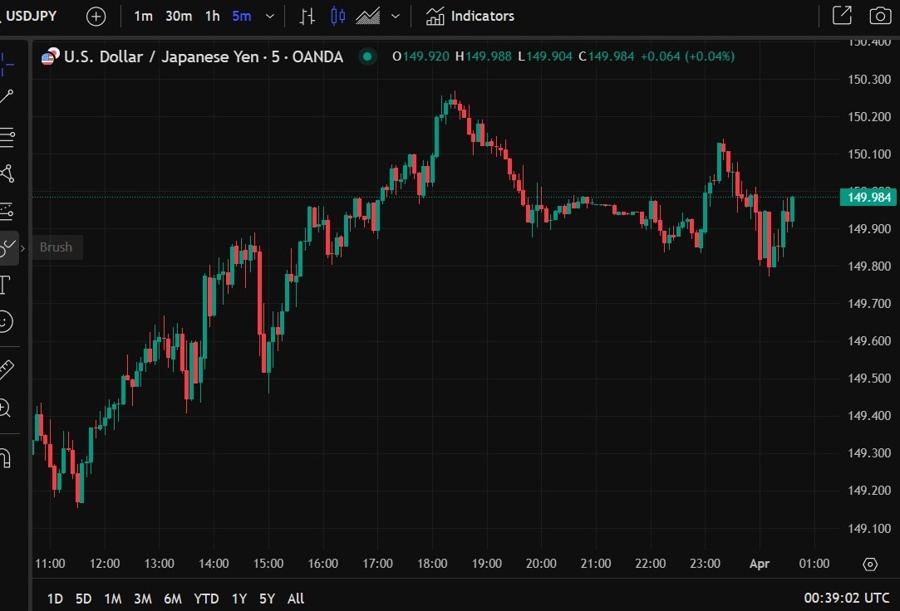The width and height of the screenshot is (900, 611).
Task: Select the ruler measure tool
Action: click(x=6, y=369)
